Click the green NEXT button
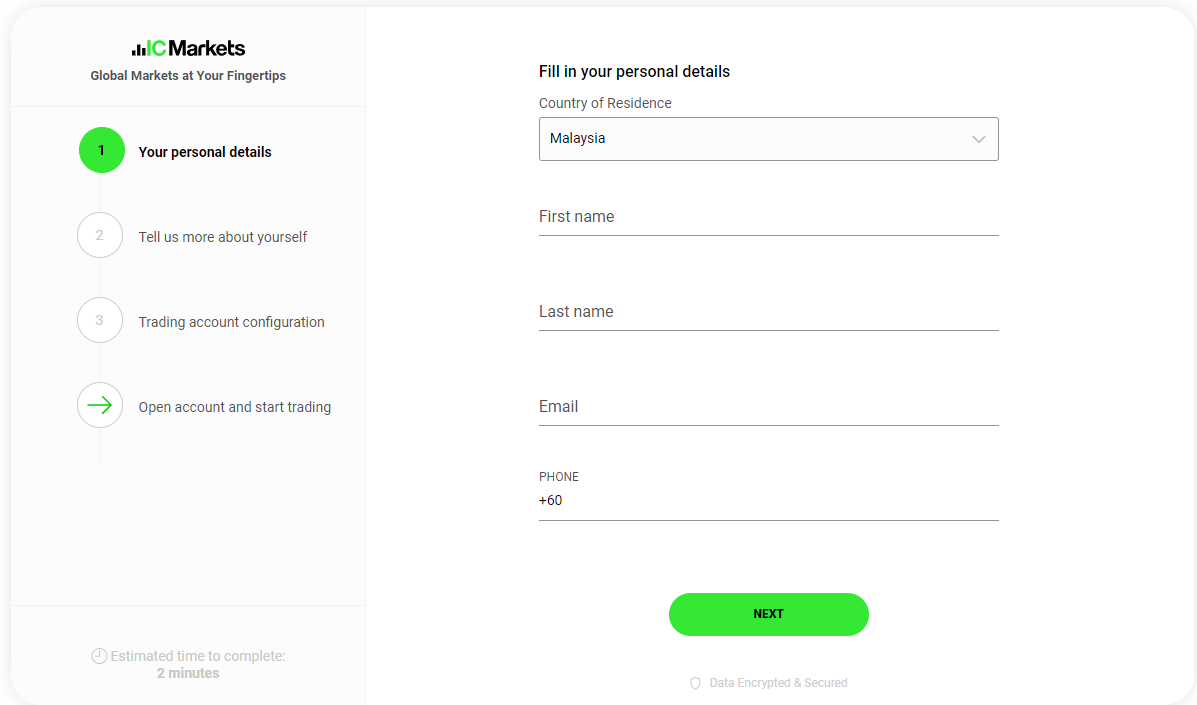1197x705 pixels. click(769, 614)
